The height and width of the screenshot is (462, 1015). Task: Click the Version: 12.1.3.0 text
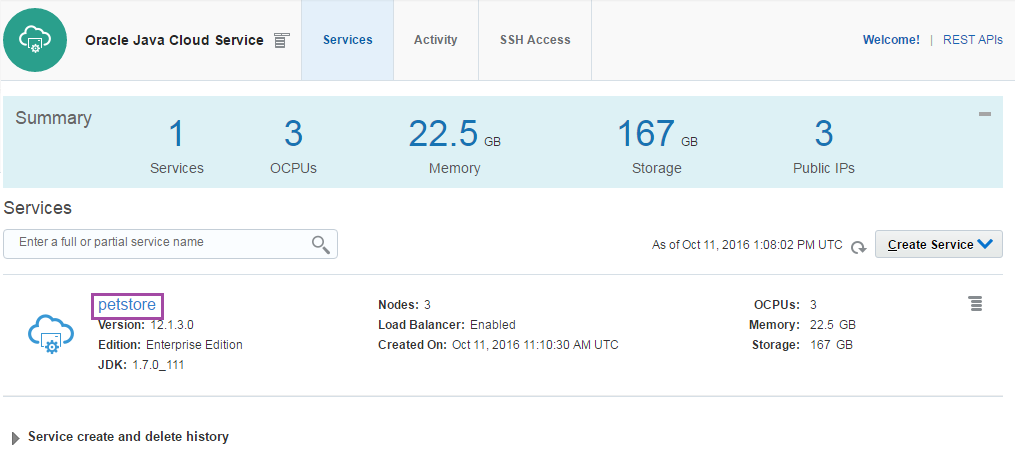[146, 325]
